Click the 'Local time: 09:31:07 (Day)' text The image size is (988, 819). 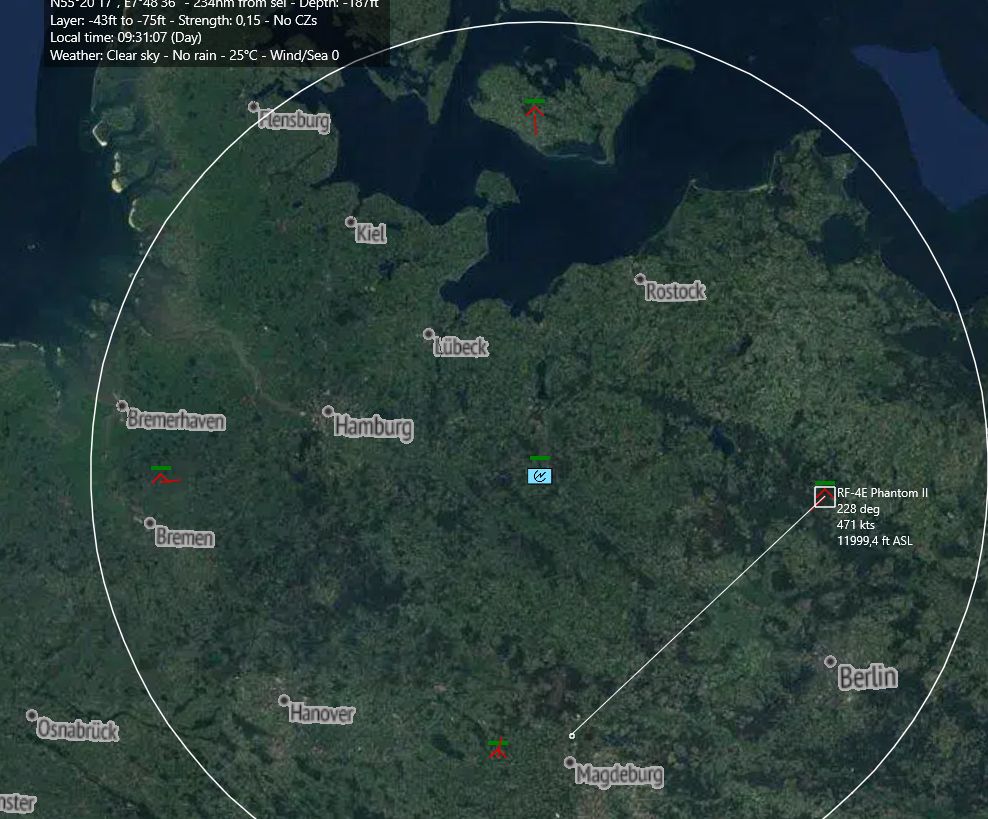pyautogui.click(x=126, y=37)
